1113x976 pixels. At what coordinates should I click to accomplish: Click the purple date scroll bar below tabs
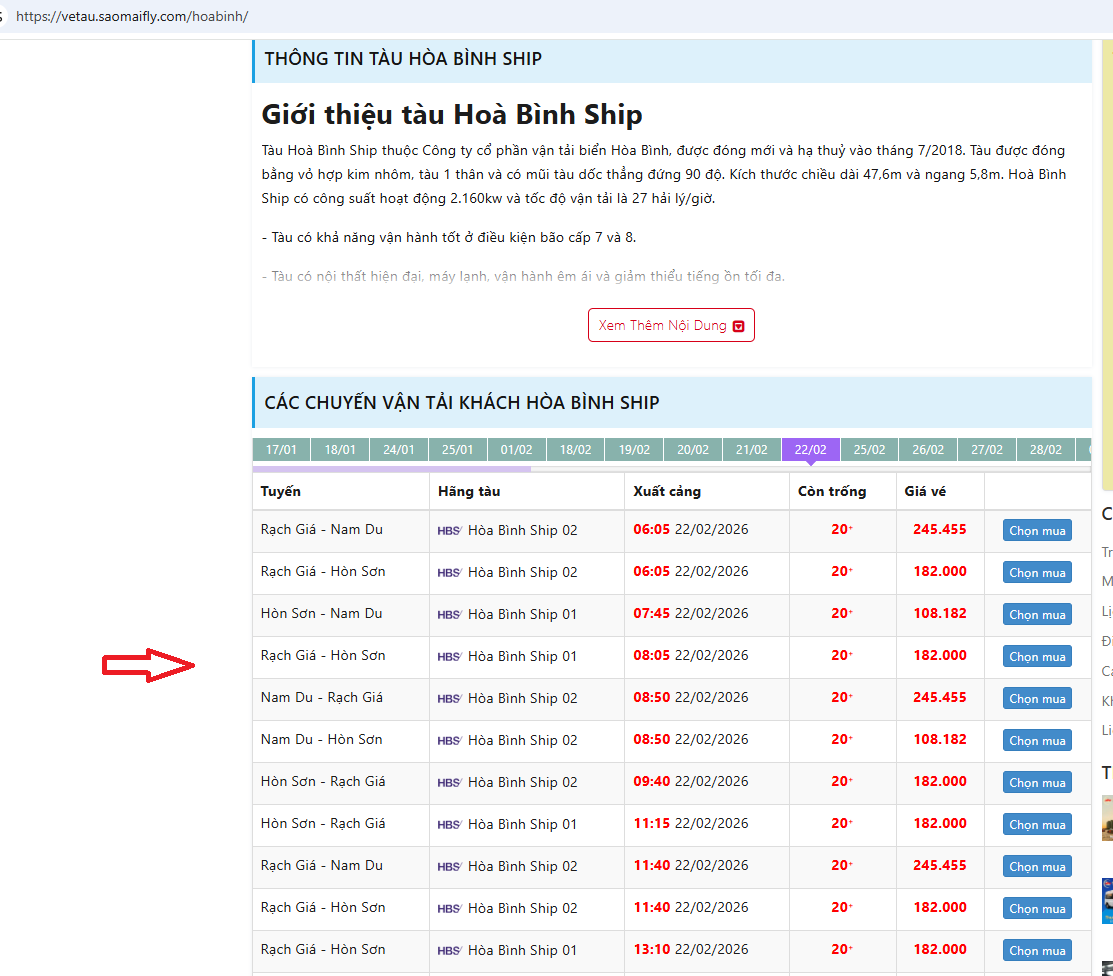click(x=391, y=468)
